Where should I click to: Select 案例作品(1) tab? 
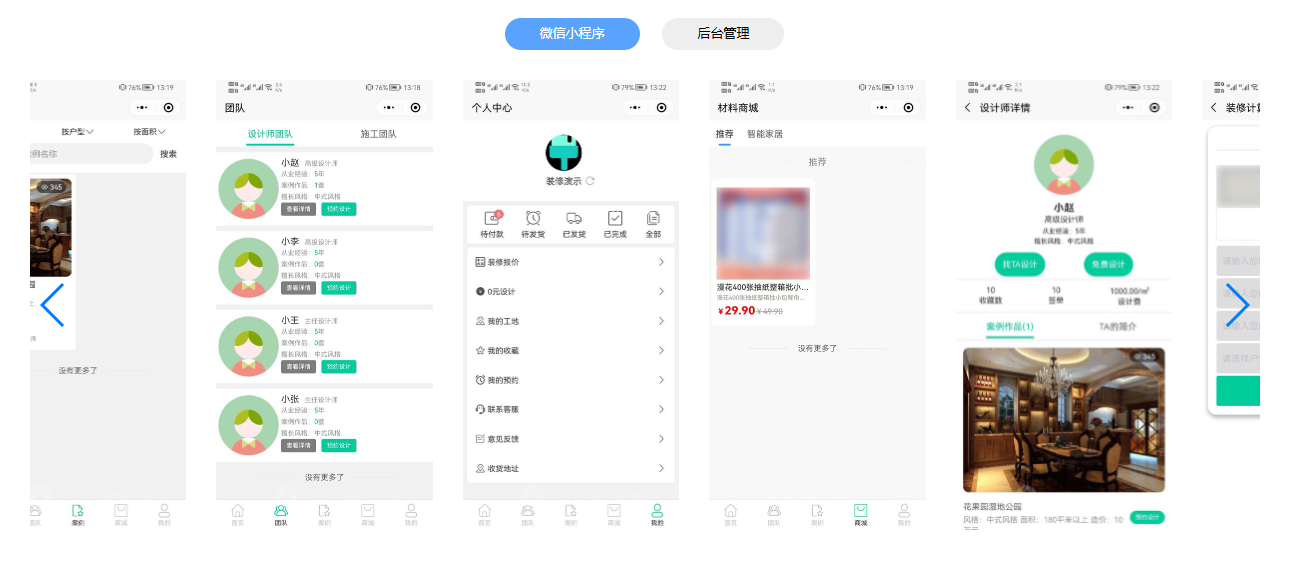[1010, 327]
